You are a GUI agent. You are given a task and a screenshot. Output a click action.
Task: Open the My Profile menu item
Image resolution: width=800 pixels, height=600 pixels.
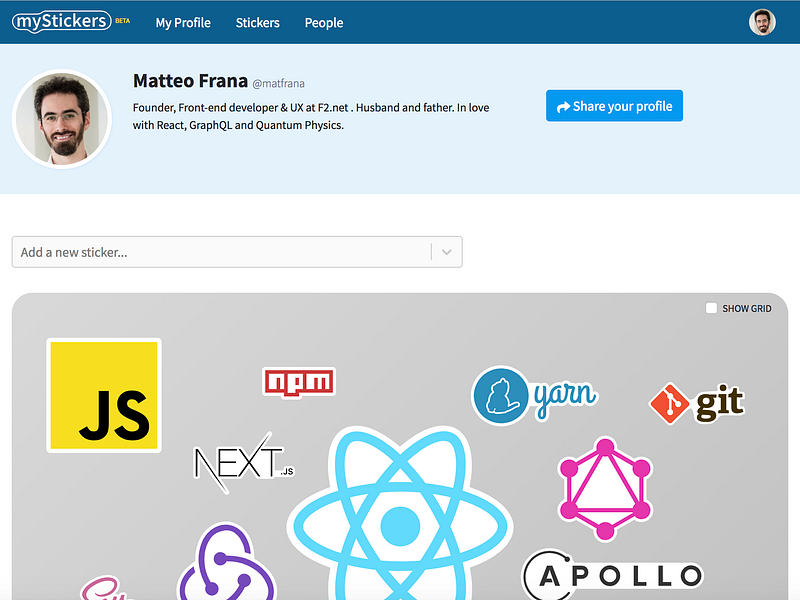coord(183,23)
